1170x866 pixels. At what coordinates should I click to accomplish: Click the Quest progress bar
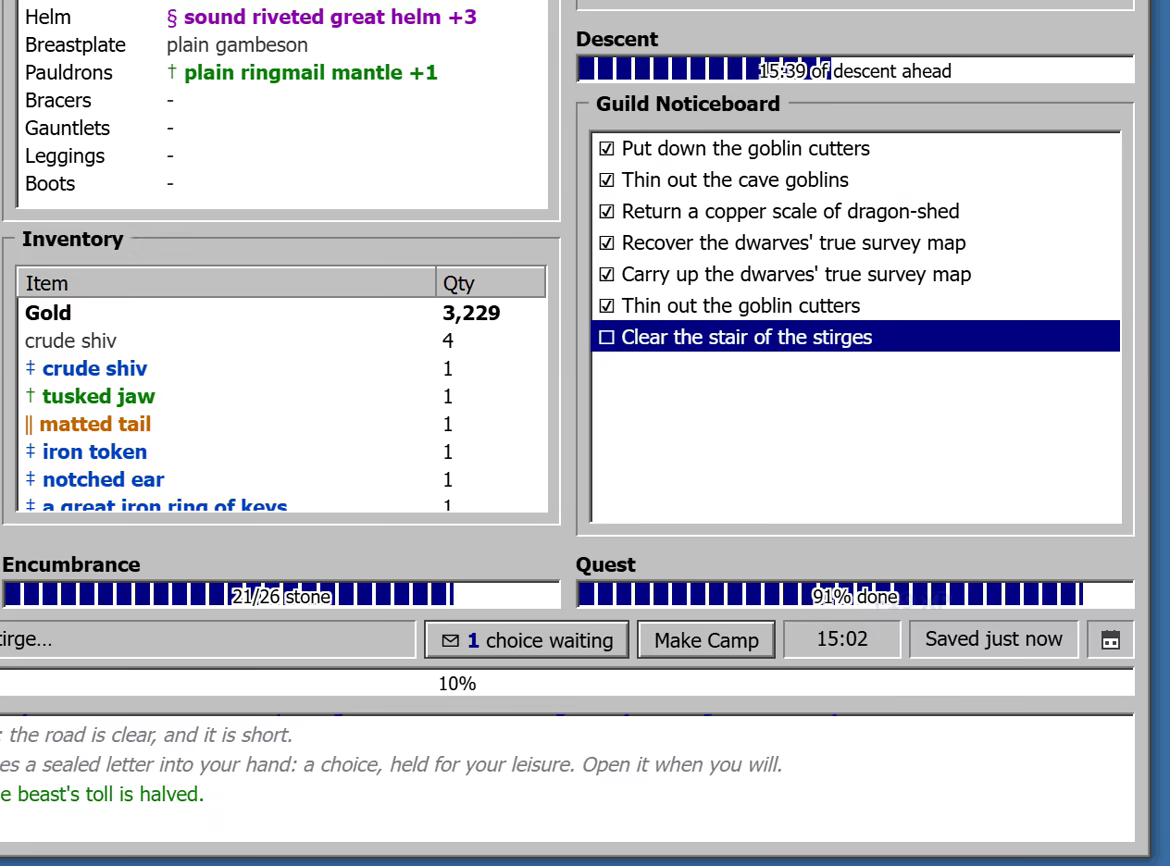tap(855, 595)
